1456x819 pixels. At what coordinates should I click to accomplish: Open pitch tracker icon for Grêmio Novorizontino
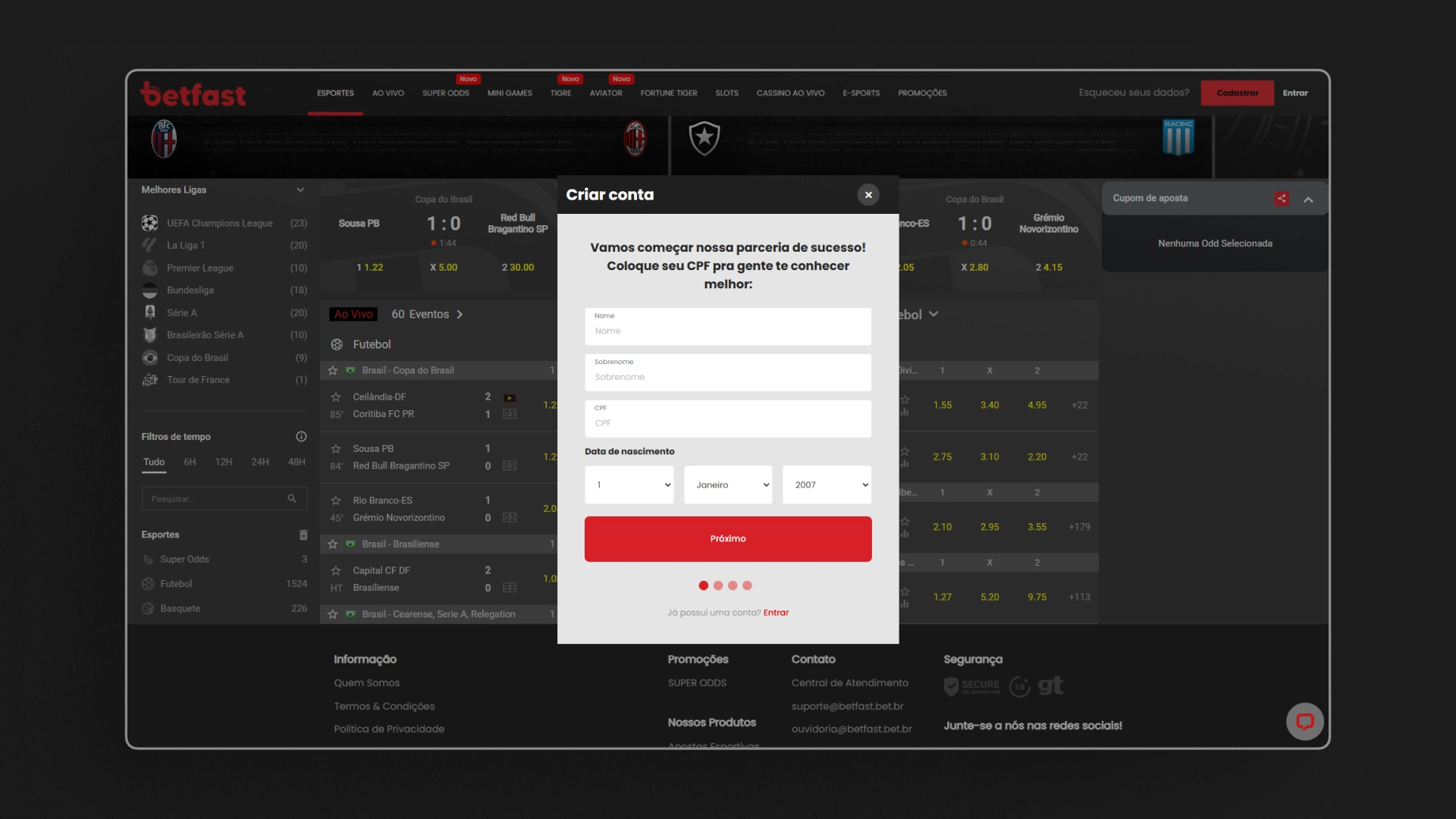pos(510,517)
